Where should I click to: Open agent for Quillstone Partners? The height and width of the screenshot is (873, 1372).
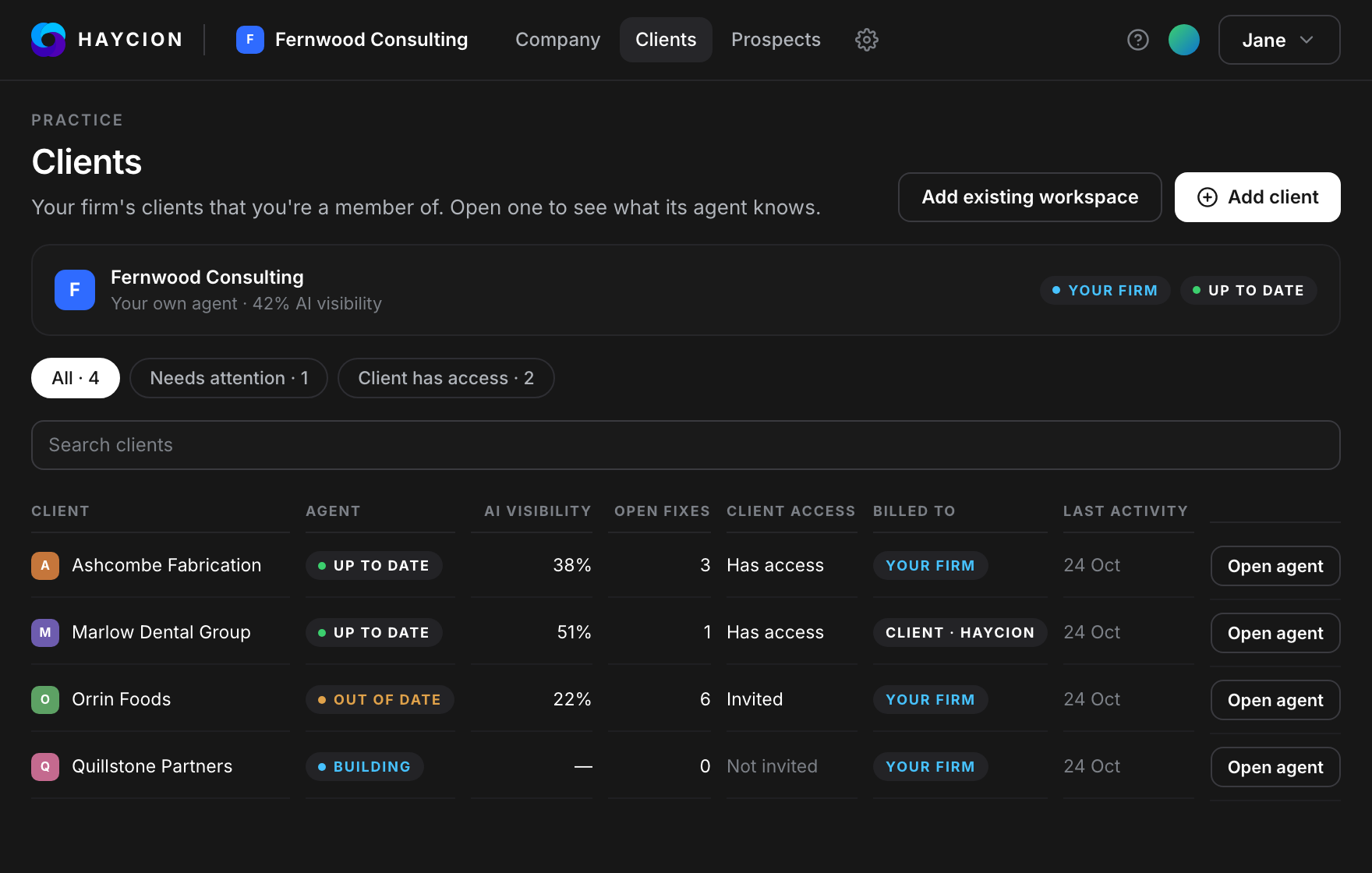pos(1275,767)
